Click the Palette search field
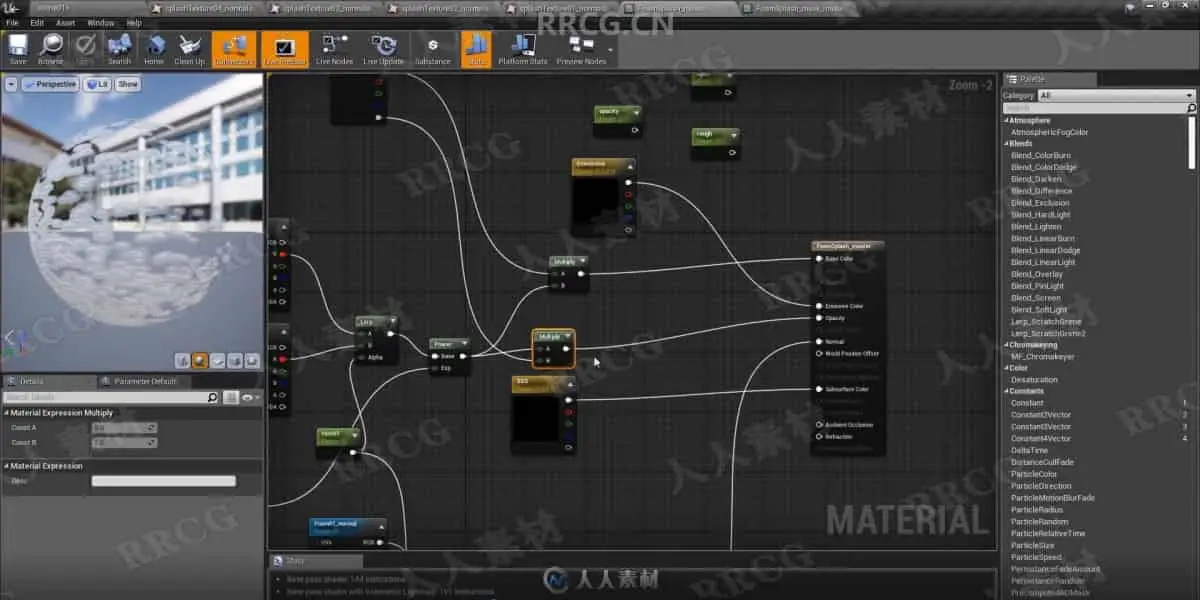This screenshot has width=1200, height=600. [x=1099, y=108]
